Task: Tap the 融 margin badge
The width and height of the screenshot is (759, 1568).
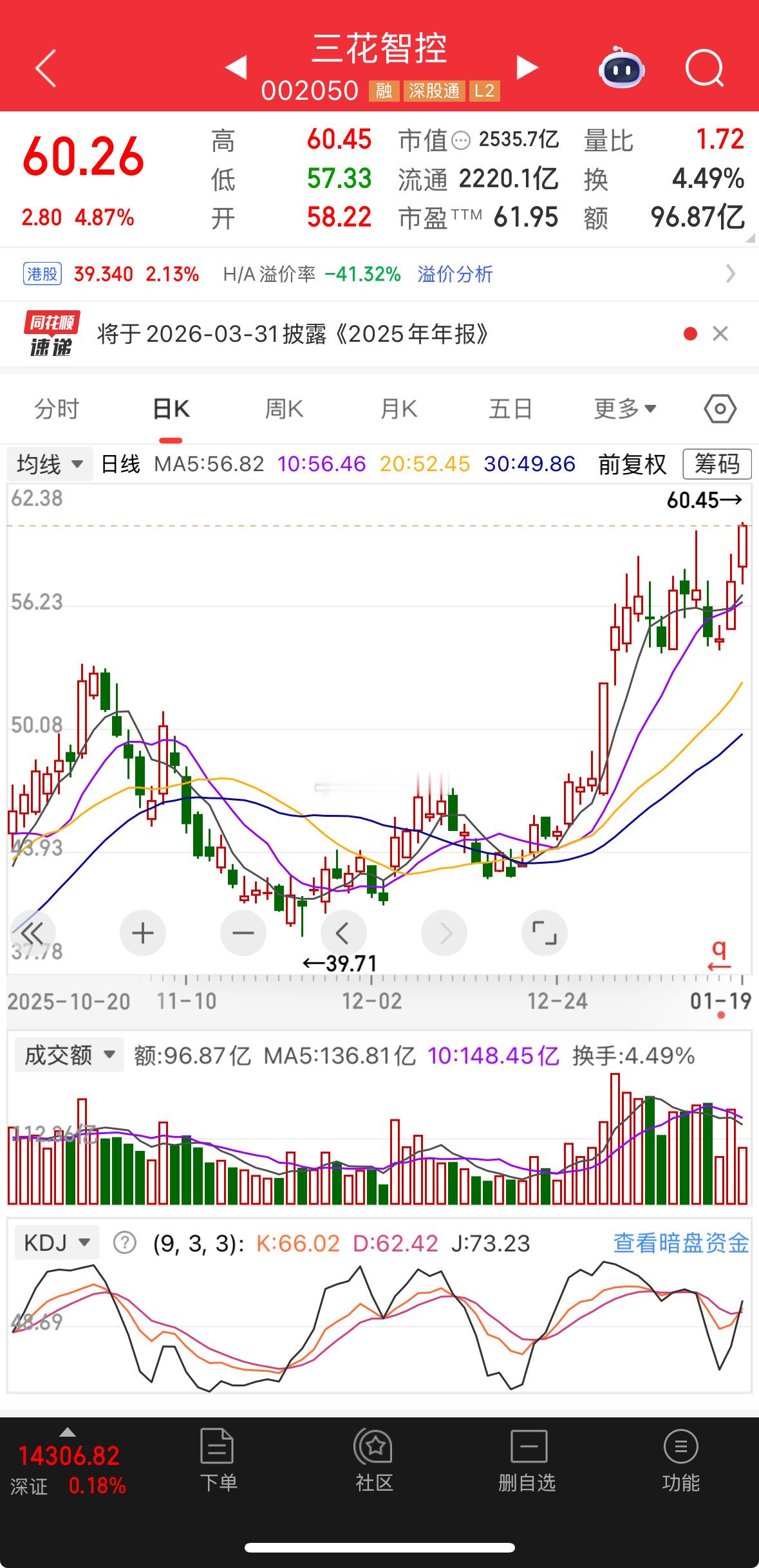Action: click(384, 91)
